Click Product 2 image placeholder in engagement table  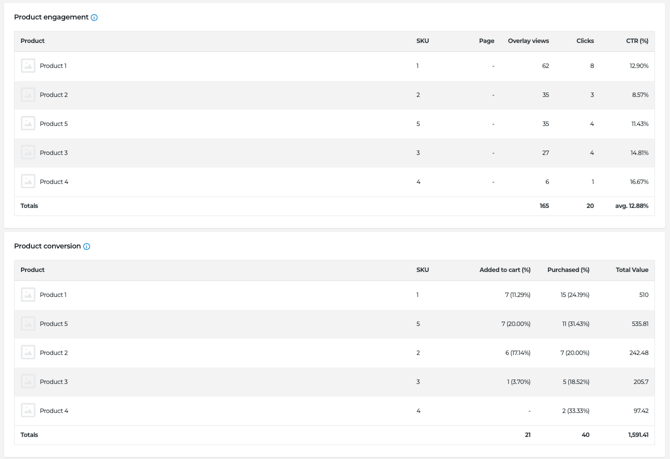coord(28,95)
